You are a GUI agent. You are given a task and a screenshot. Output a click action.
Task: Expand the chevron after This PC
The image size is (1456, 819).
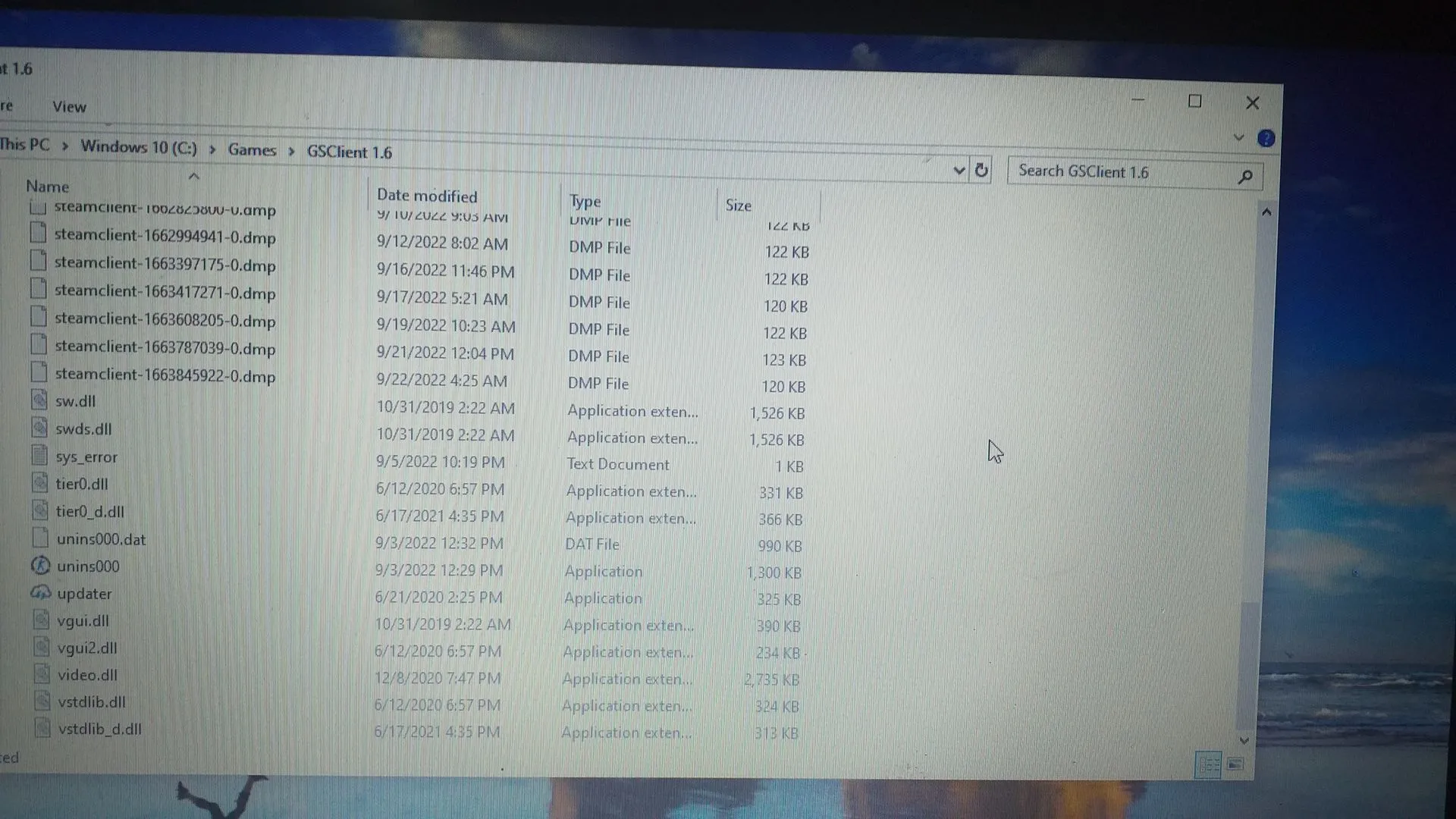(65, 146)
